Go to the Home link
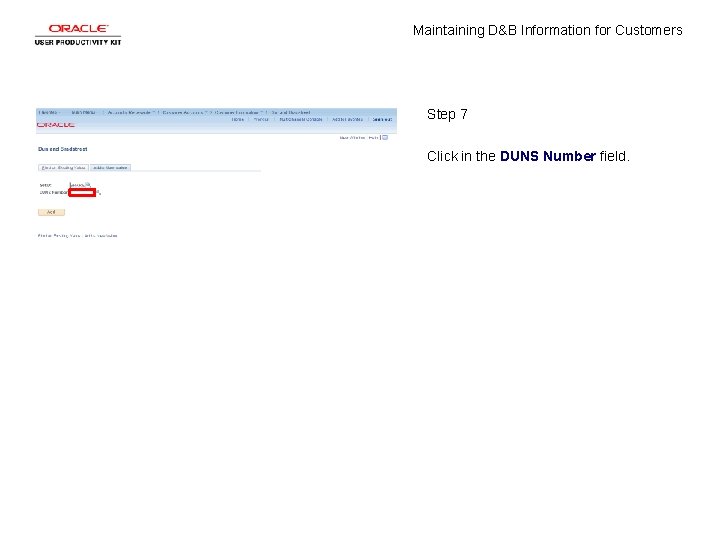The width and height of the screenshot is (720, 540). click(x=237, y=119)
